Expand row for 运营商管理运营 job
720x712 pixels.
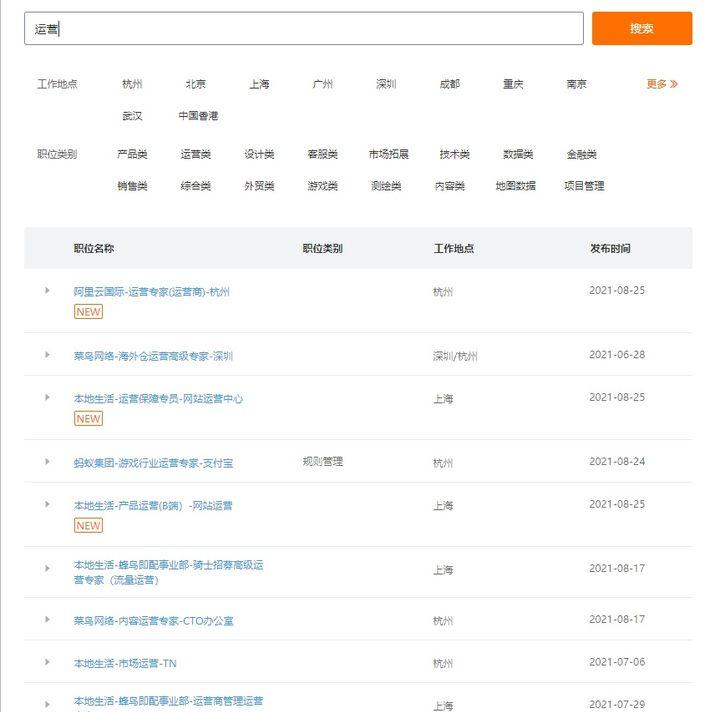click(47, 705)
